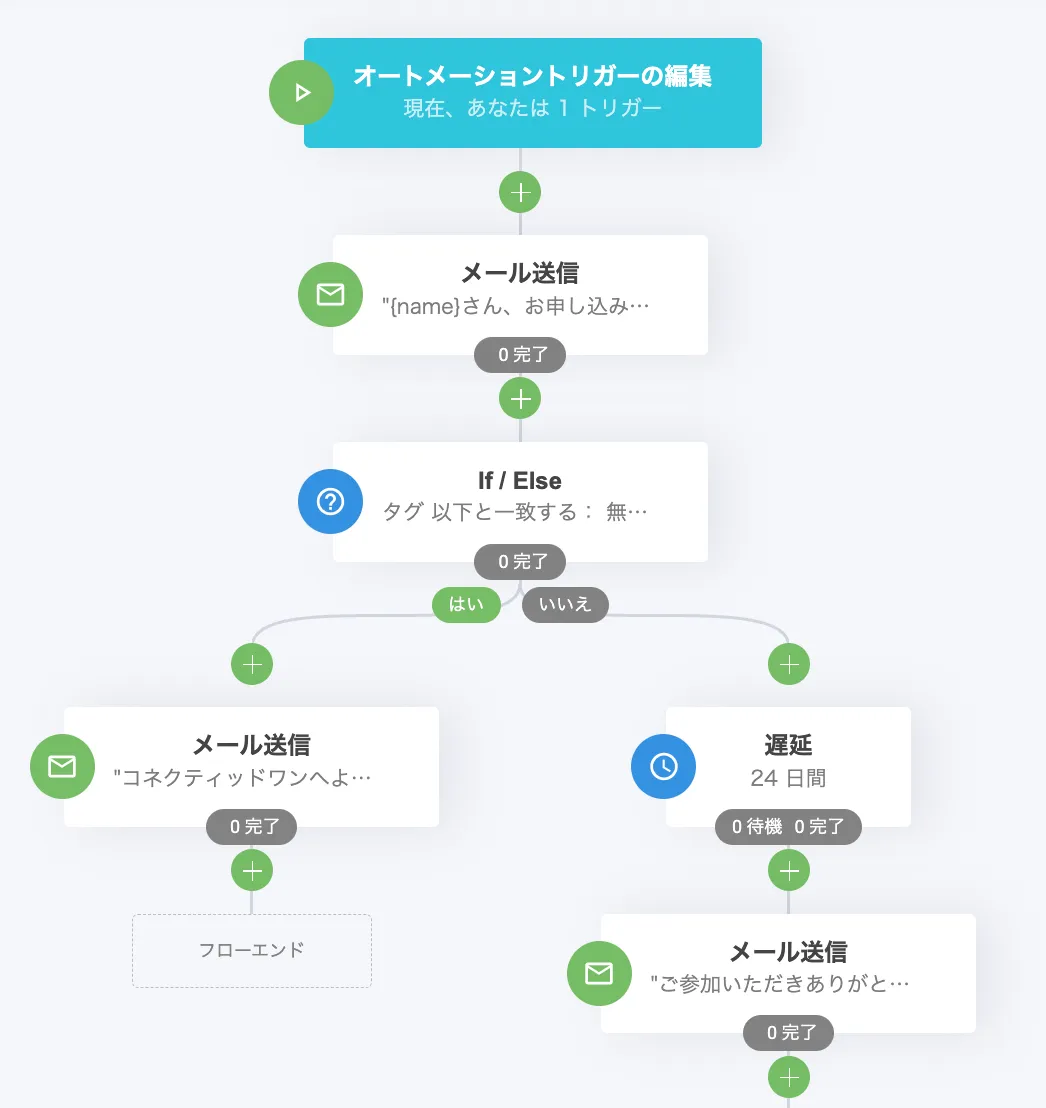Image resolution: width=1046 pixels, height=1108 pixels.
Task: Add a step below the 遅延 block
Action: click(789, 870)
